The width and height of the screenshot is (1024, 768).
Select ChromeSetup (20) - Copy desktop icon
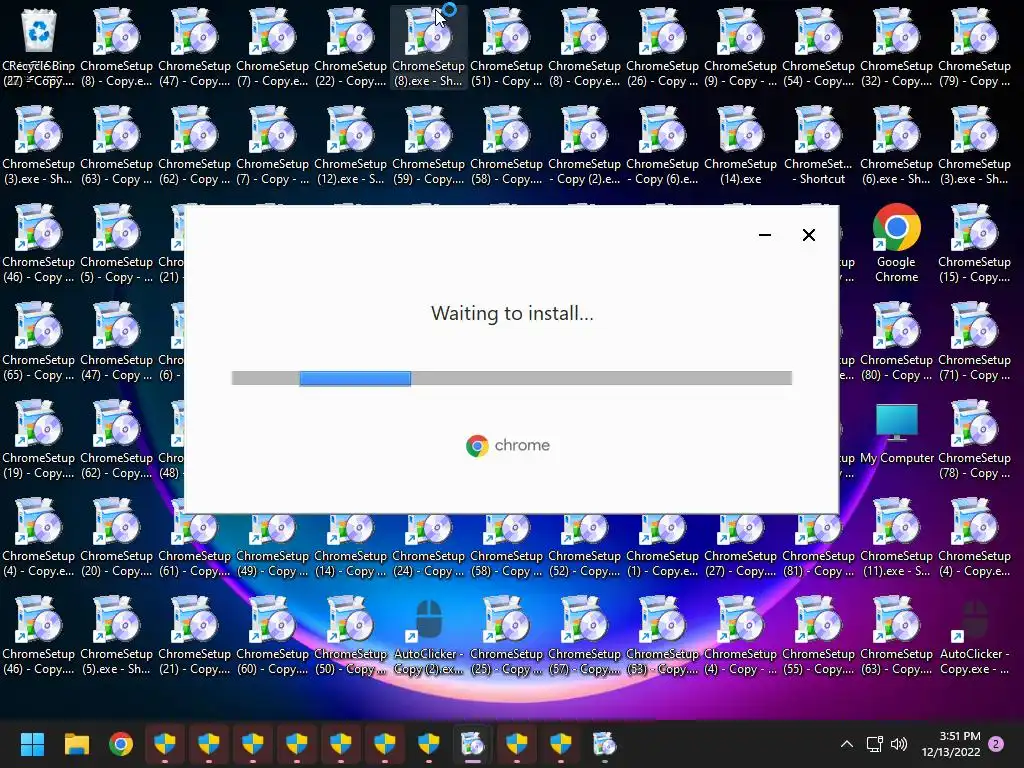click(116, 537)
